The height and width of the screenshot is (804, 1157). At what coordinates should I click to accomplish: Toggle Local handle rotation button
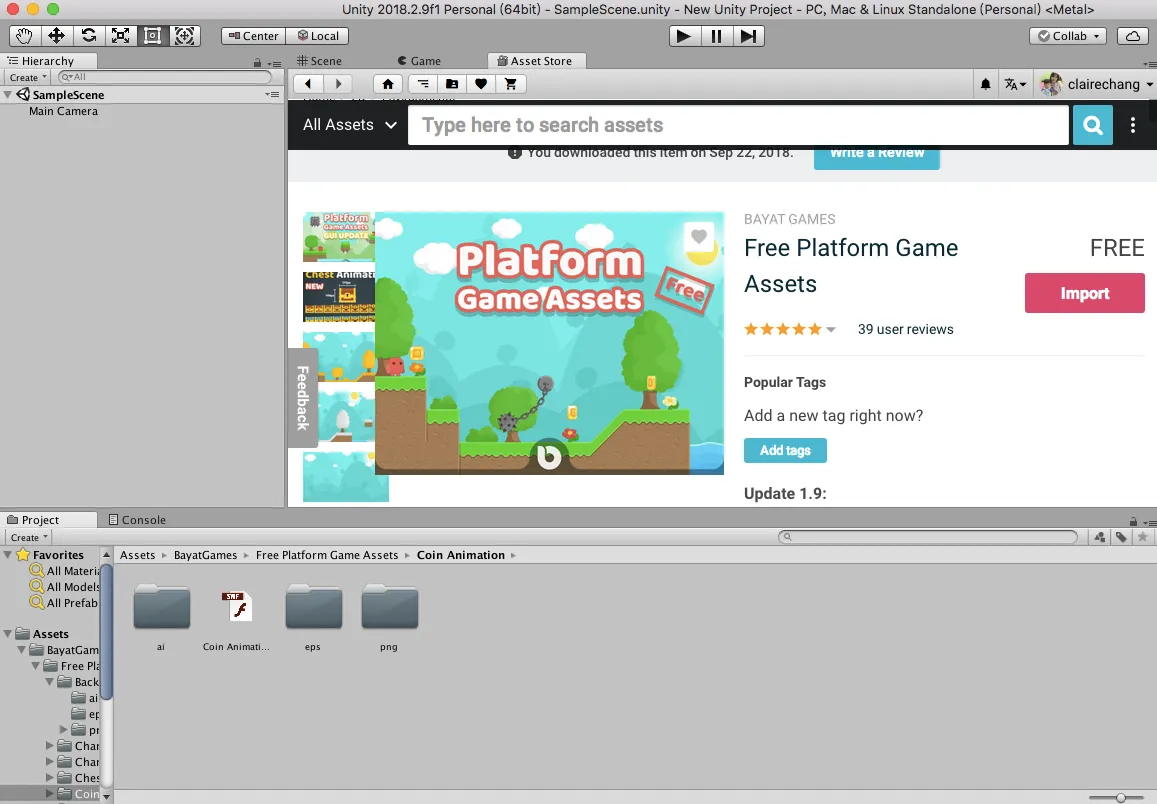click(x=317, y=35)
